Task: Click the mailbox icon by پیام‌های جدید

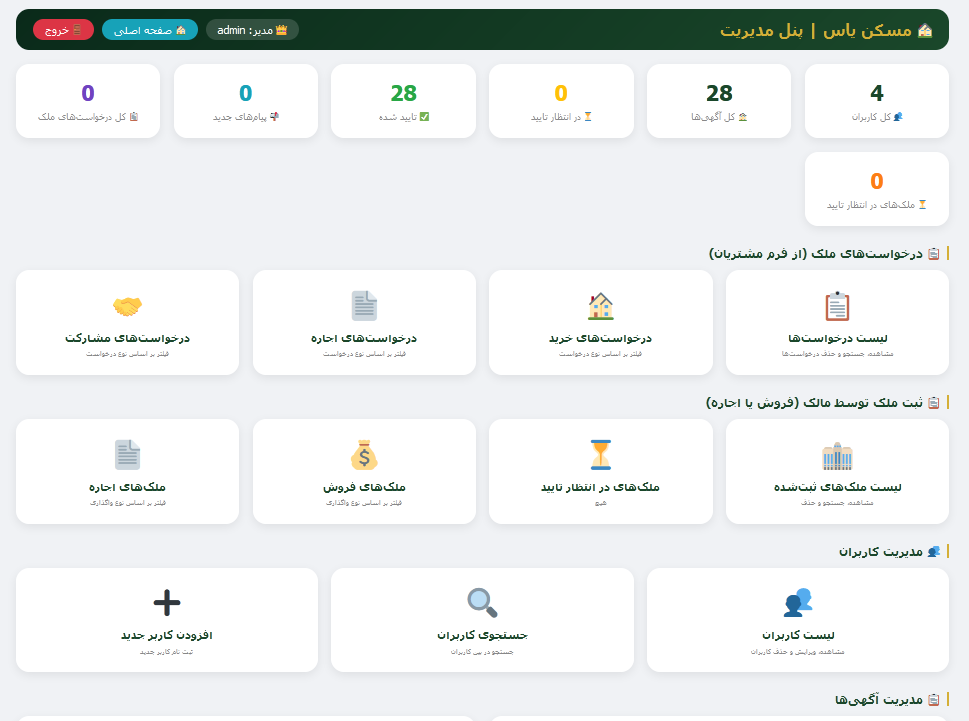Action: click(x=274, y=116)
